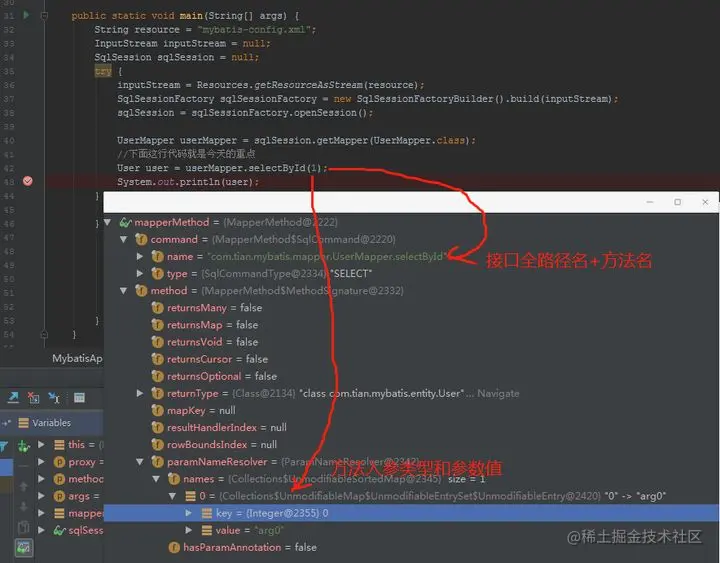This screenshot has height=563, width=720.
Task: Click the restore layout icon left of Variables
Action: (6, 423)
